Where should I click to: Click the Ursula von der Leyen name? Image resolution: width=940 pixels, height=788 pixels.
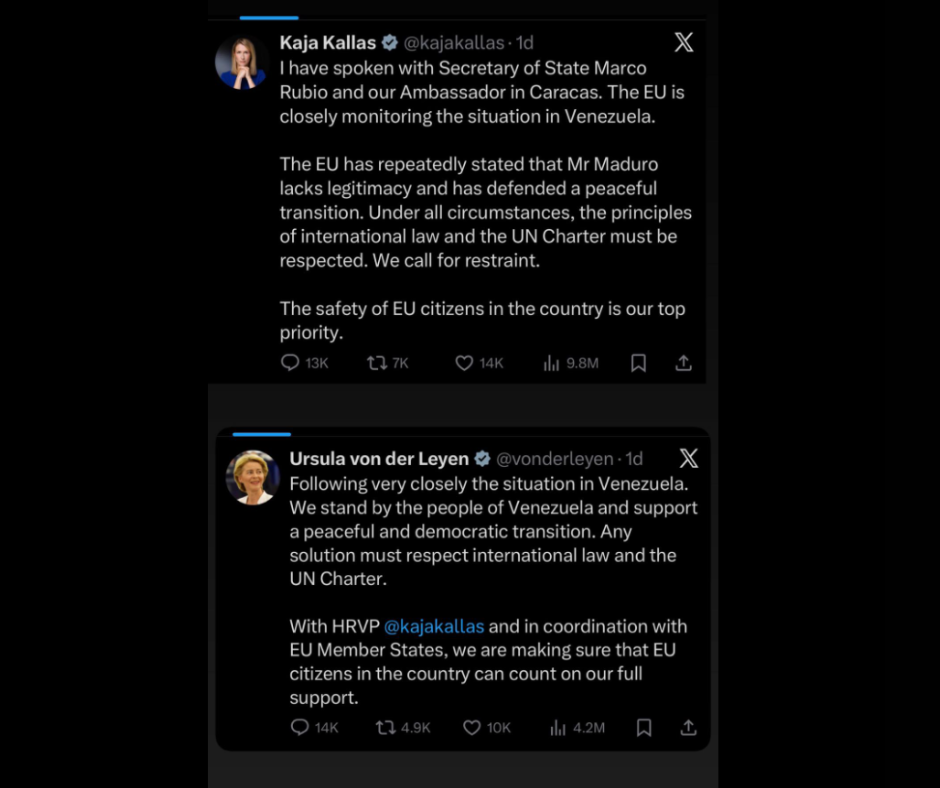(x=379, y=459)
